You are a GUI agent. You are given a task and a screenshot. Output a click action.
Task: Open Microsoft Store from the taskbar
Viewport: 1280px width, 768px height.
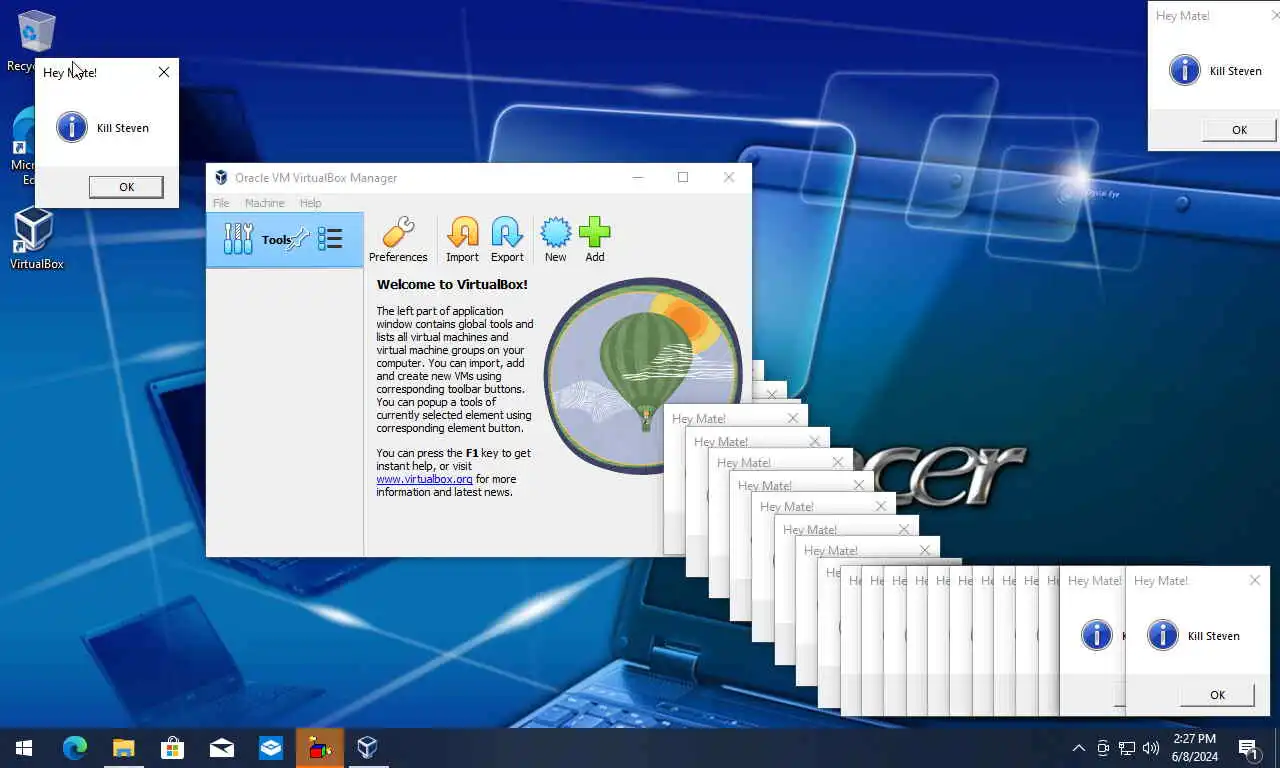[x=172, y=747]
